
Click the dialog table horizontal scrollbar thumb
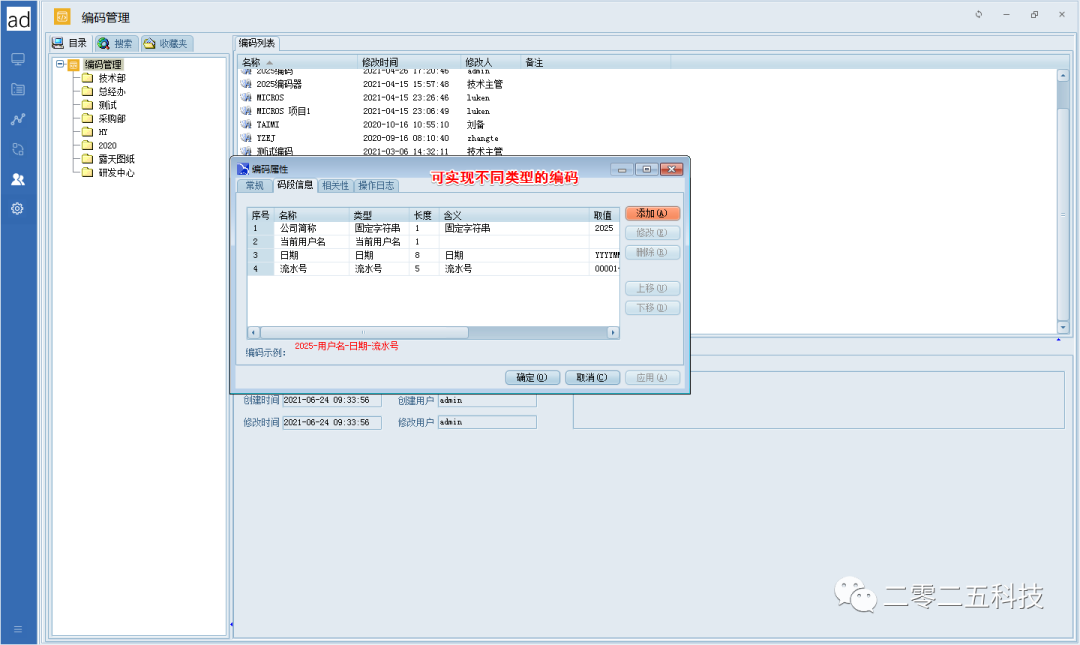pos(363,332)
